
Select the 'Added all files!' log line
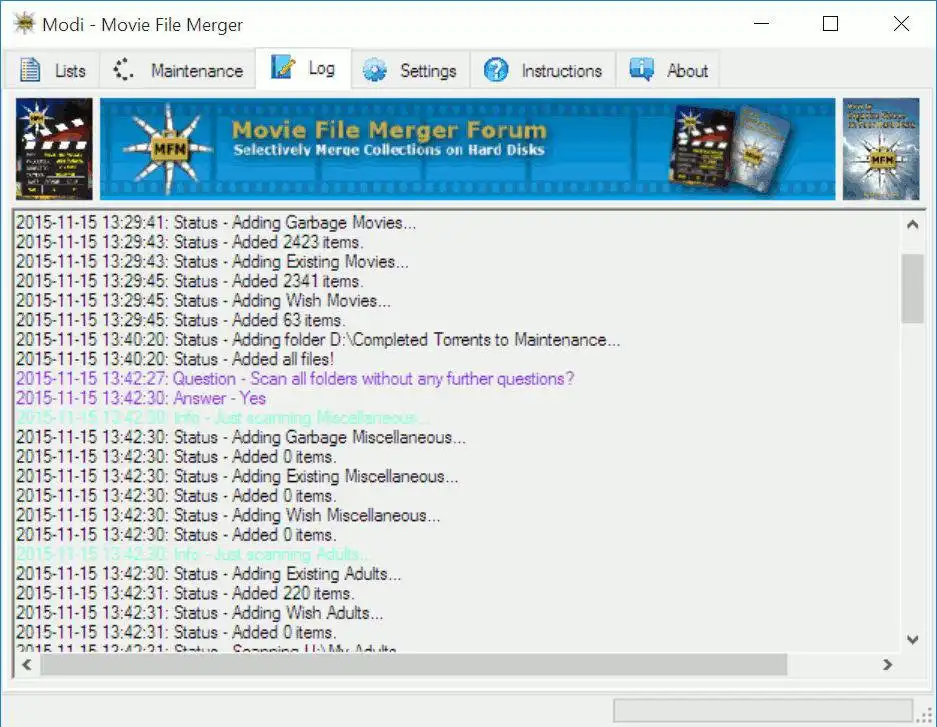click(x=175, y=359)
